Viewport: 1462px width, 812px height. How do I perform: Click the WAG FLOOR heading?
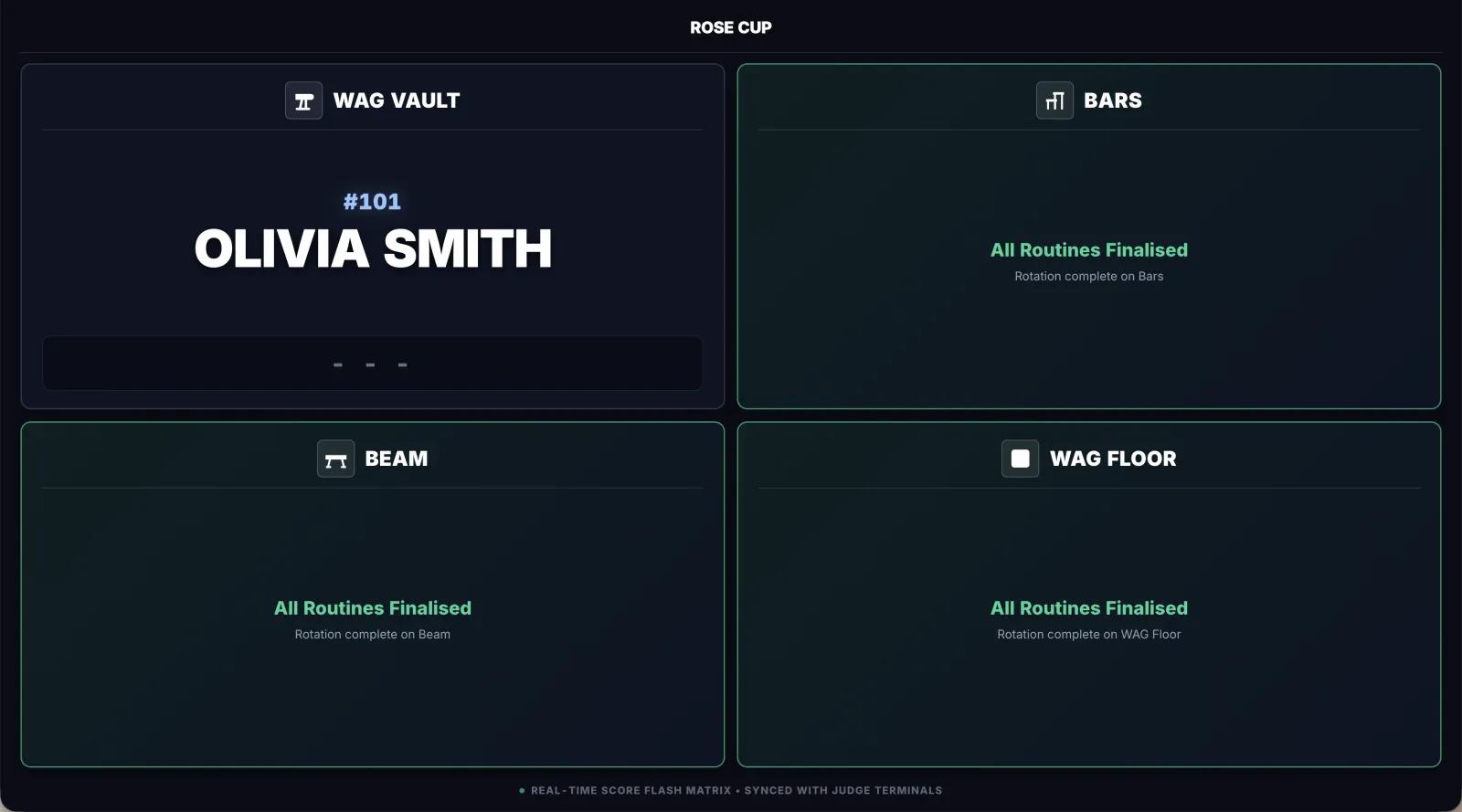pos(1113,459)
